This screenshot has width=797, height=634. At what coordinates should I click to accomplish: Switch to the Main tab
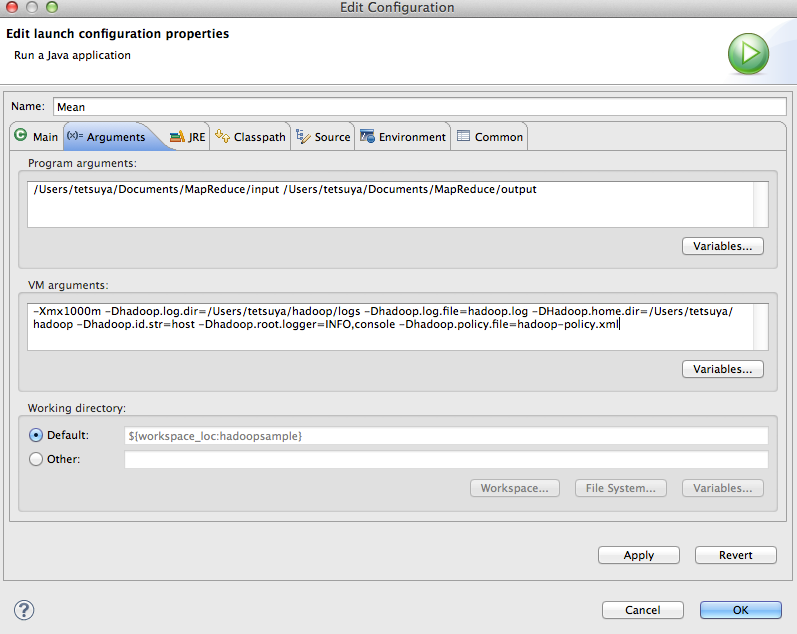point(37,137)
